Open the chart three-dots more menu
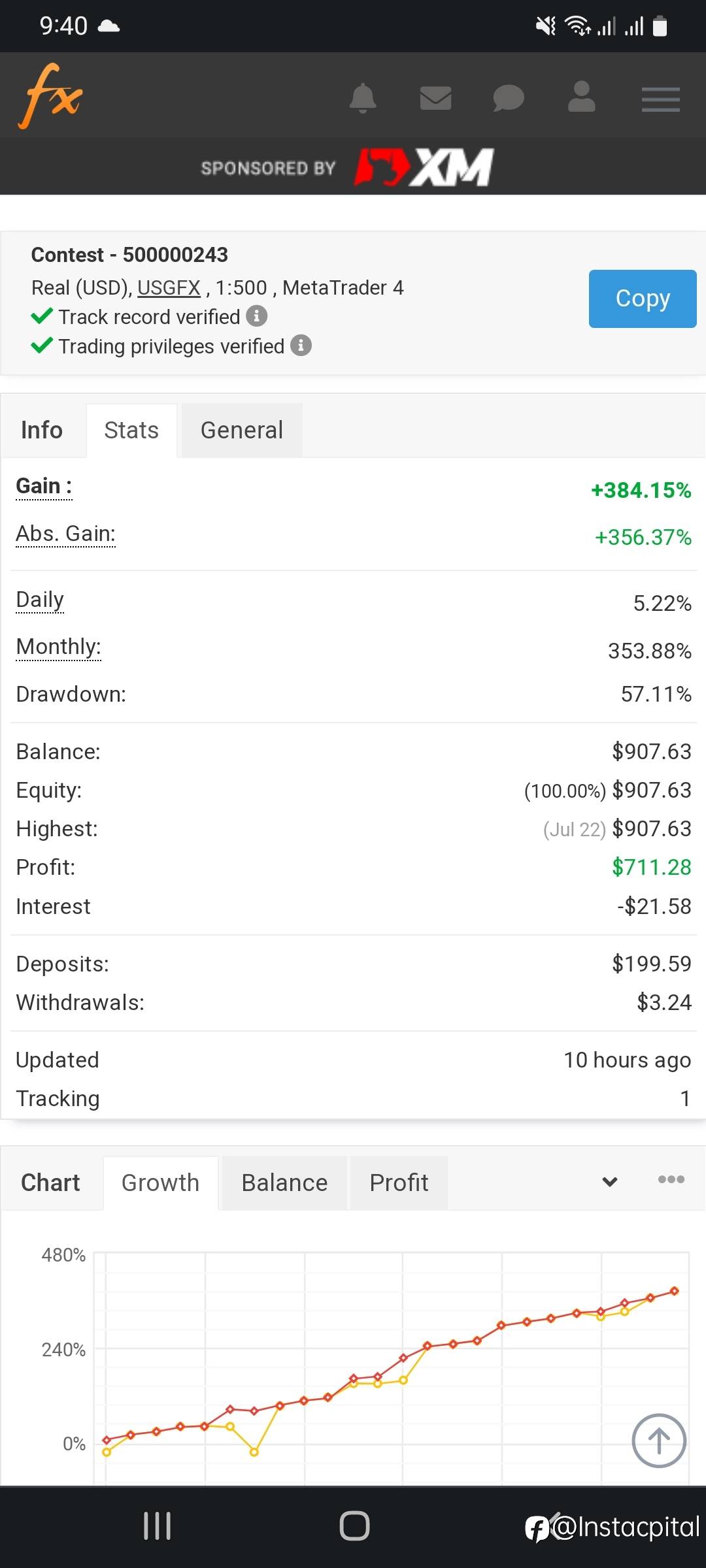This screenshot has width=706, height=1568. 671,1179
